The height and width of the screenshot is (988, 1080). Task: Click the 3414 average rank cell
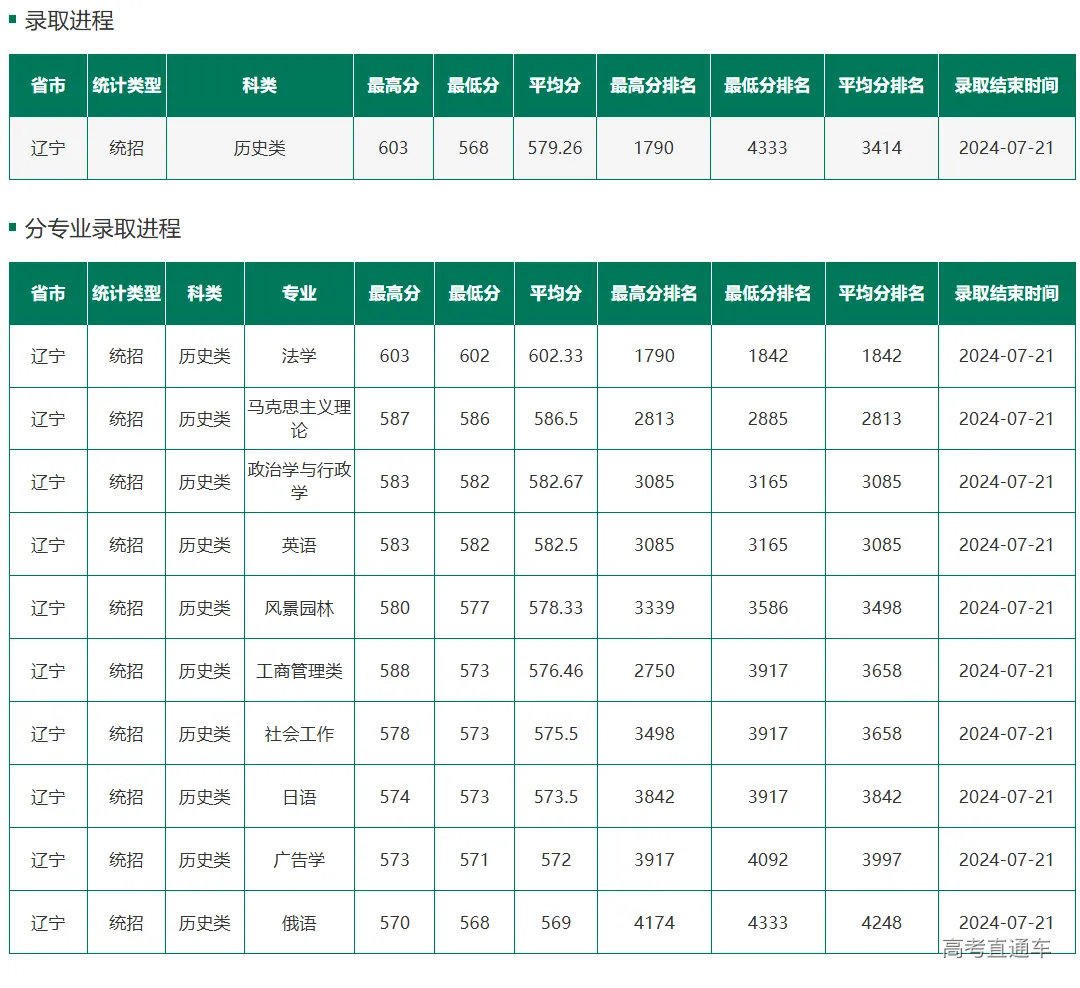pos(881,148)
